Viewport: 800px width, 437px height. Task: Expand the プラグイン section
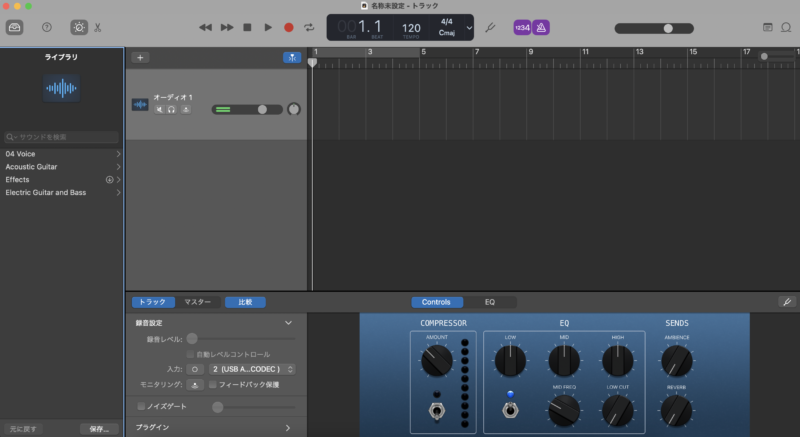(288, 427)
